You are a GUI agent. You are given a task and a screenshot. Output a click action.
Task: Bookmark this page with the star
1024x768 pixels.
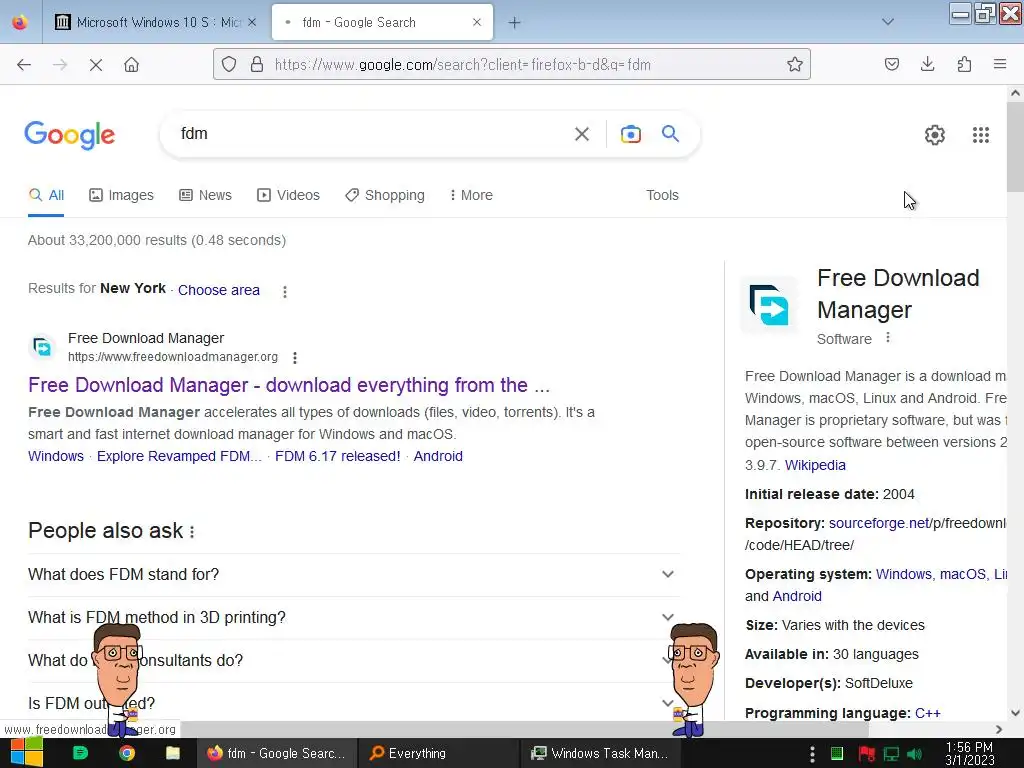[x=794, y=64]
